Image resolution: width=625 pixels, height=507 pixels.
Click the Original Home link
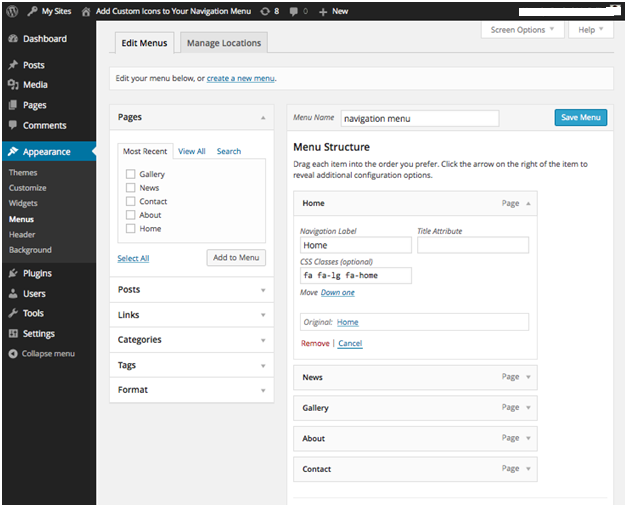[x=348, y=322]
